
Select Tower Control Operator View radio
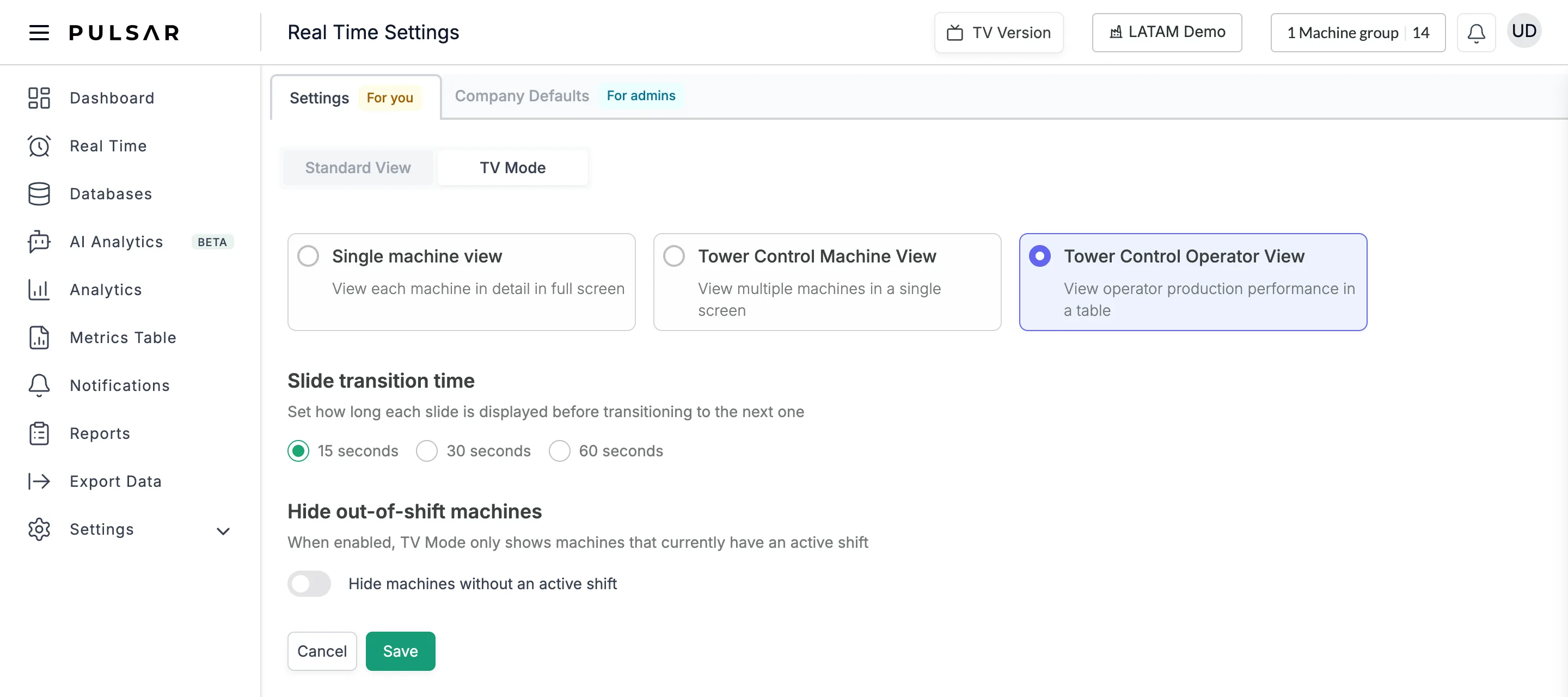coord(1040,256)
